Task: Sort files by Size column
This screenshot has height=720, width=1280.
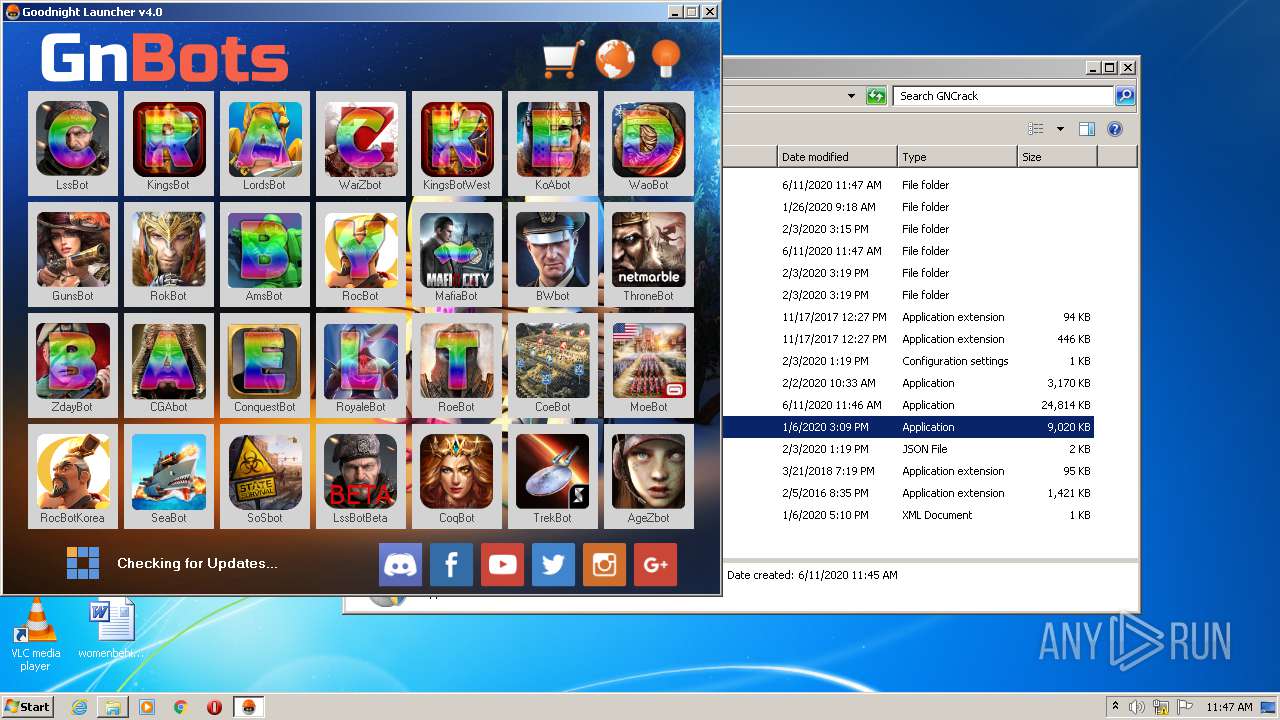Action: click(x=1057, y=157)
